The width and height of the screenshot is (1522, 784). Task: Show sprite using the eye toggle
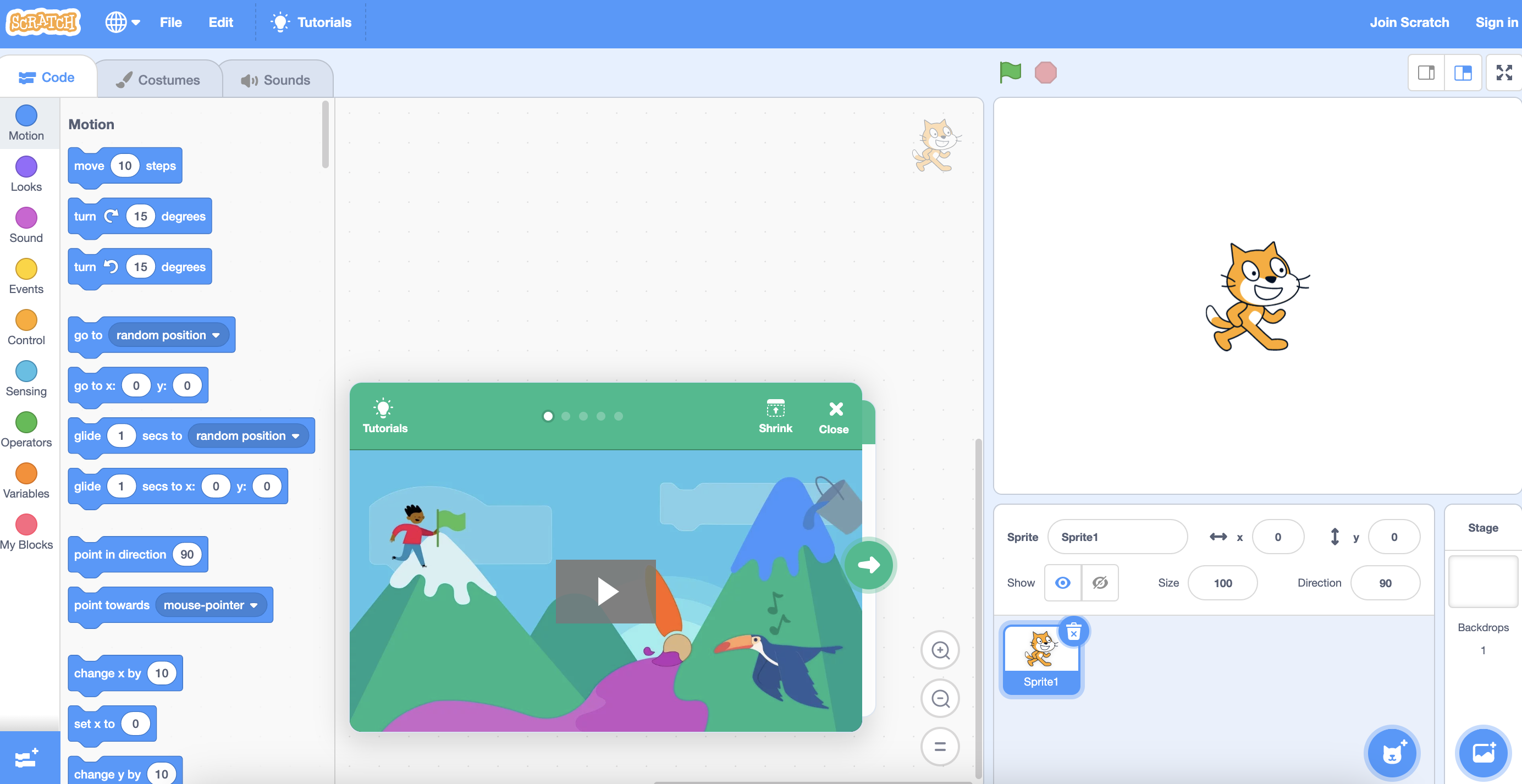(1062, 583)
